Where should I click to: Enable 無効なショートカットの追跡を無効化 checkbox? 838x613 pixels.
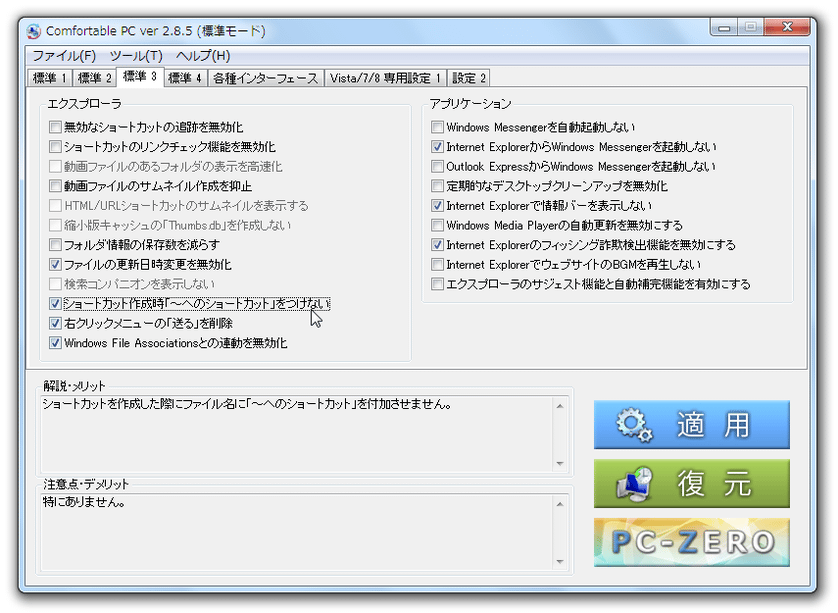point(55,127)
